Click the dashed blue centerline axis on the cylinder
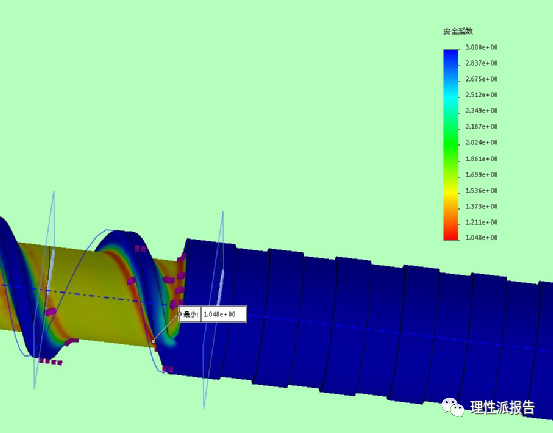Viewport: 553px width, 433px height. point(388,331)
